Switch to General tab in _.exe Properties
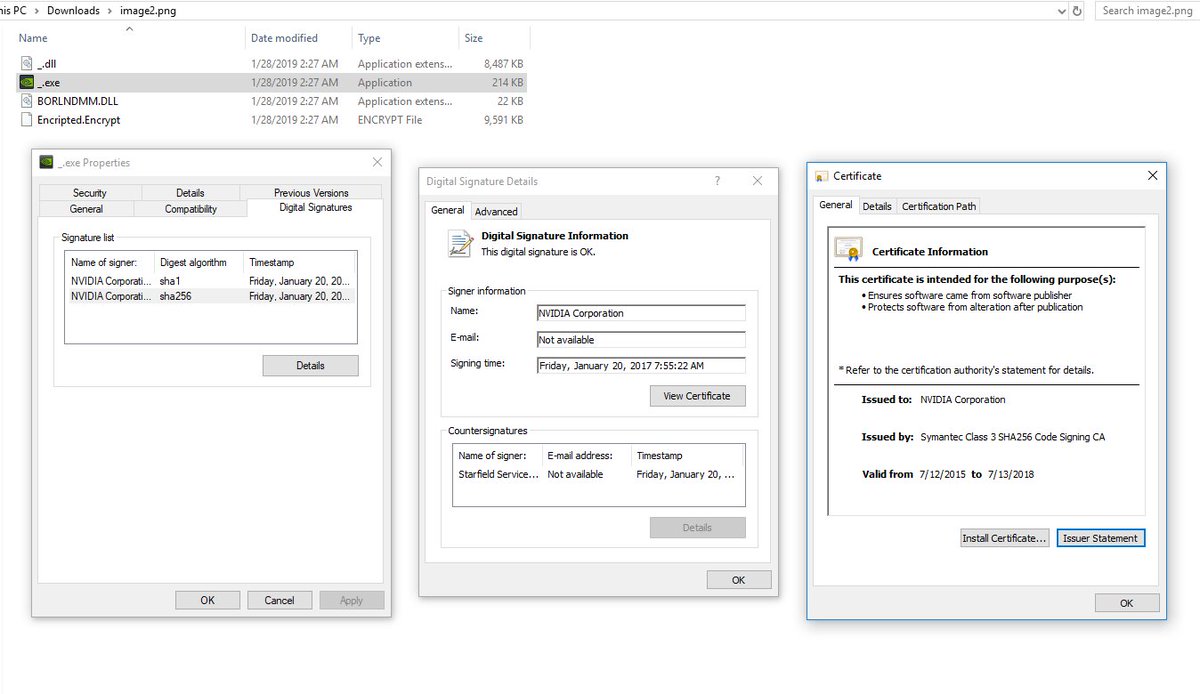 [x=86, y=209]
